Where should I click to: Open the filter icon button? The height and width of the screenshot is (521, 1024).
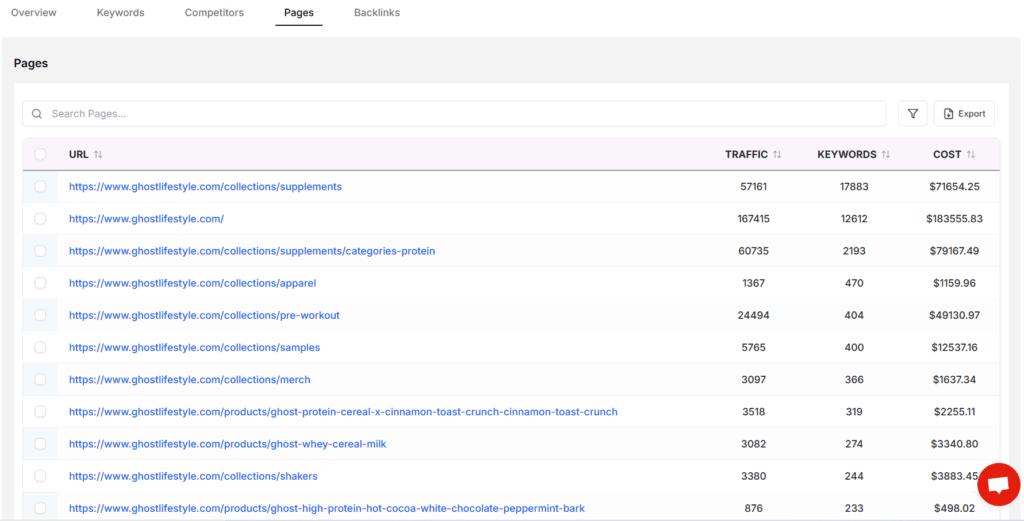(x=913, y=114)
